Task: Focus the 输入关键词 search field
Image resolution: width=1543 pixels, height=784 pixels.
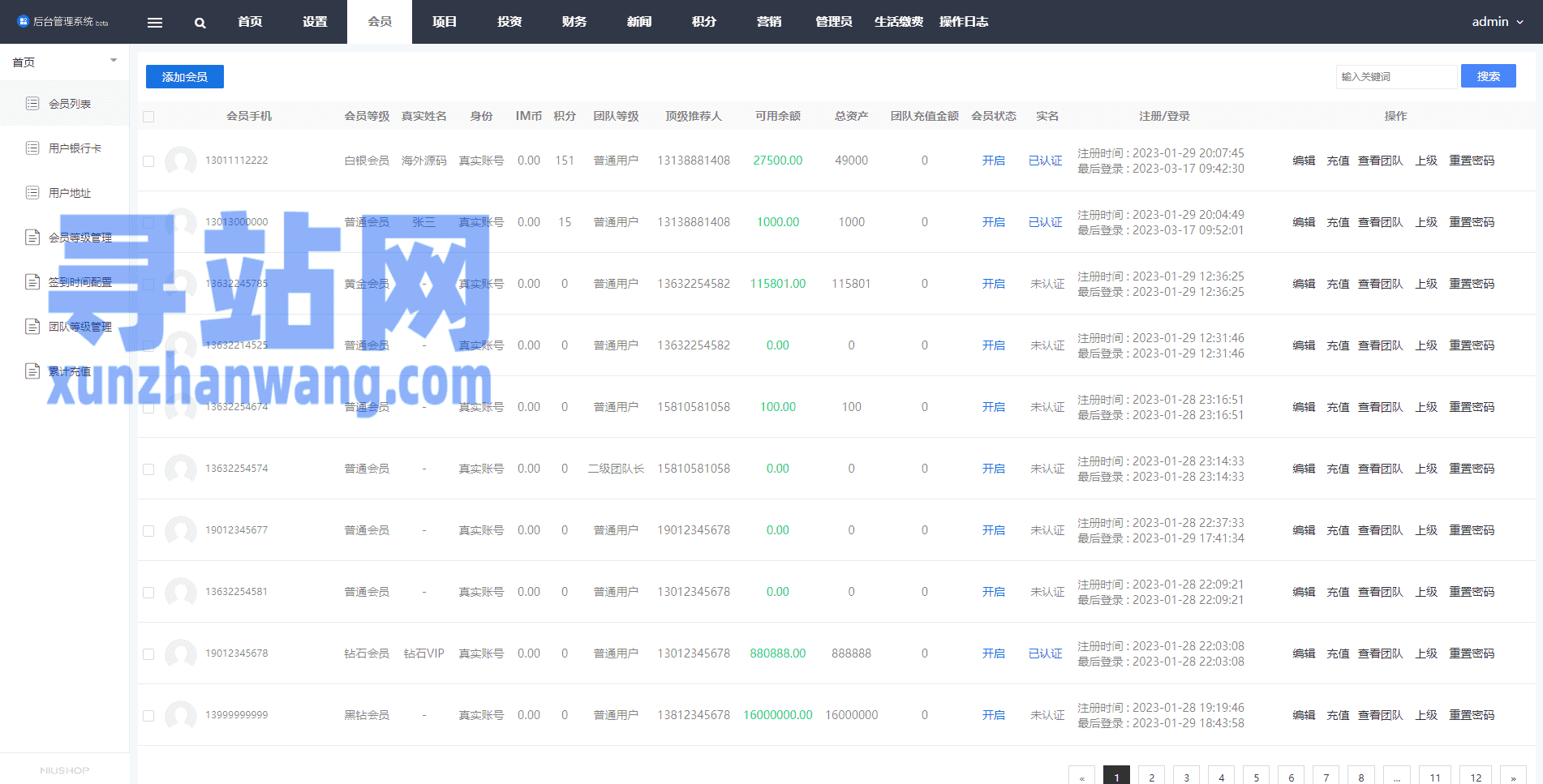Action: [1396, 76]
